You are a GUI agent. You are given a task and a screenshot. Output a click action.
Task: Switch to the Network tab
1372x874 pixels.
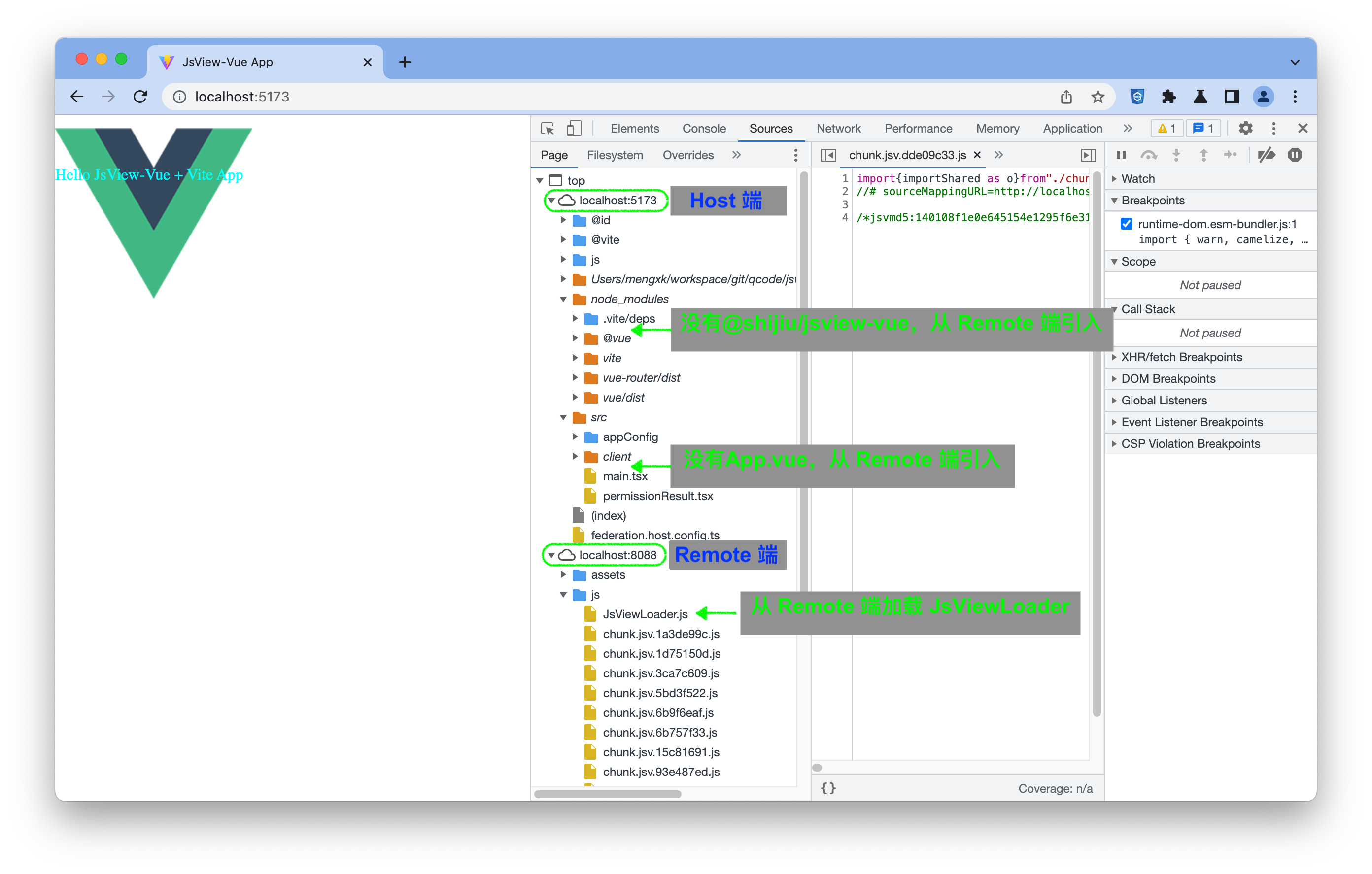[x=838, y=129]
